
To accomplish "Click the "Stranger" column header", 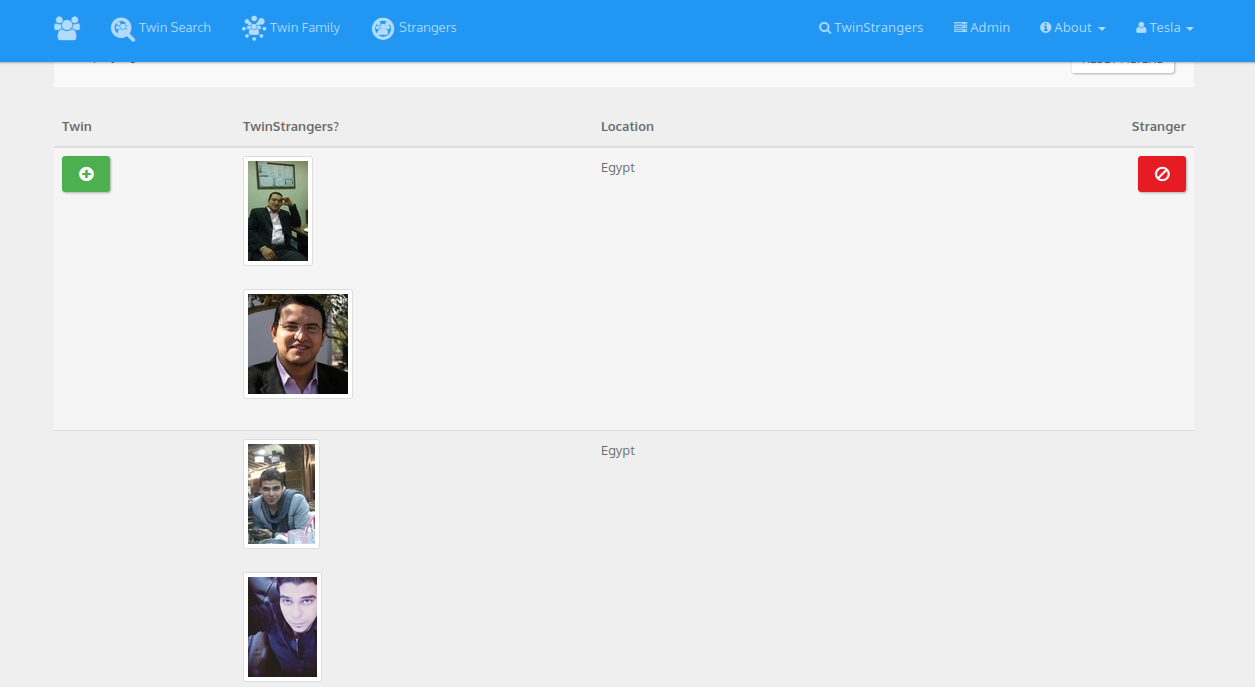I will coord(1159,127).
